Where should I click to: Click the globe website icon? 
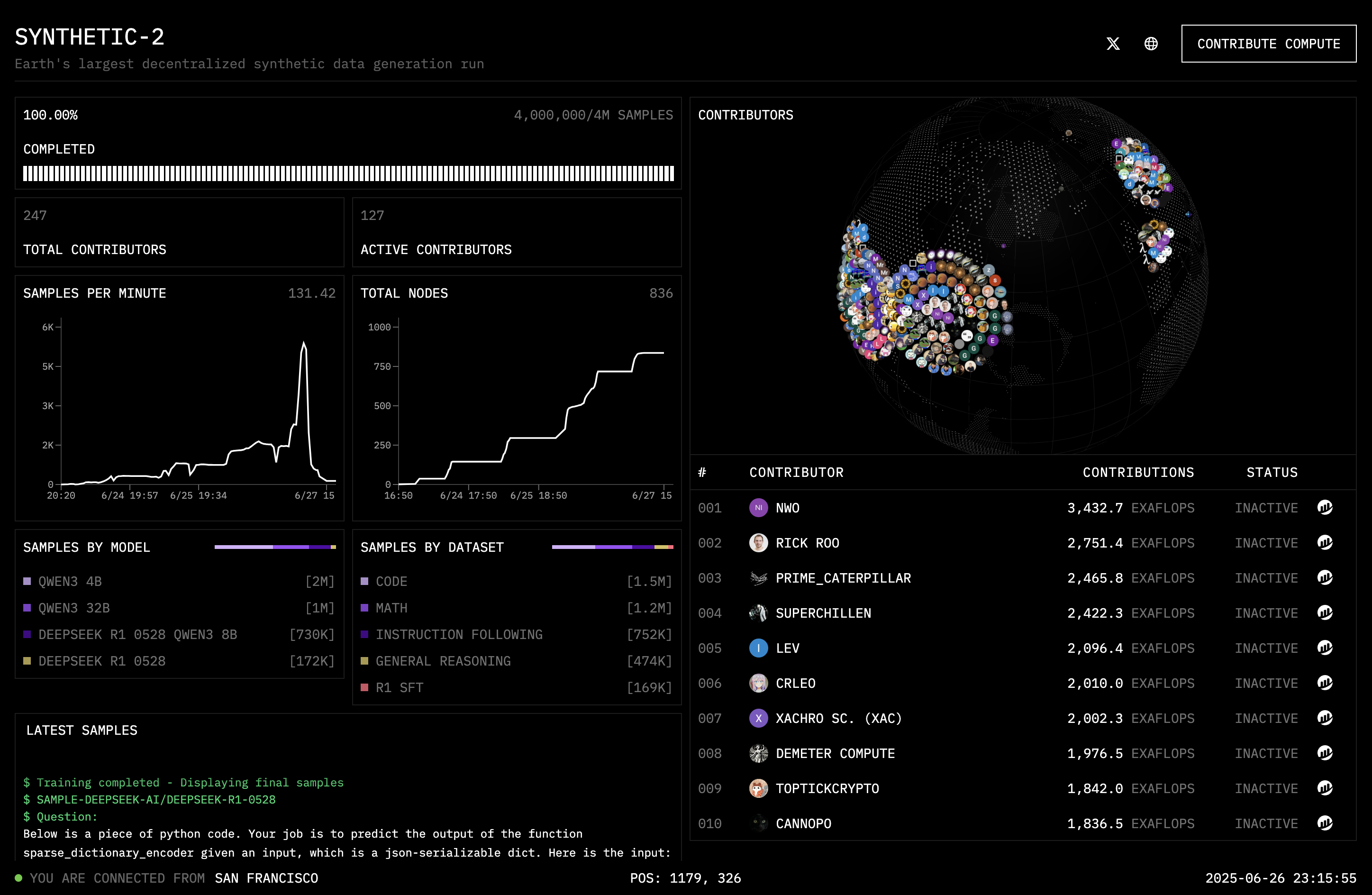click(x=1151, y=44)
